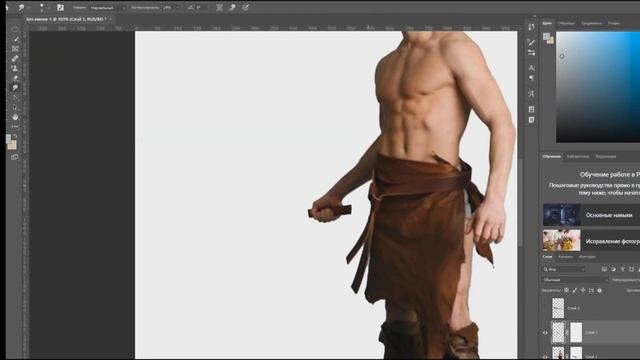Click the document tab Без имени-1
The height and width of the screenshot is (360, 640).
click(66, 19)
